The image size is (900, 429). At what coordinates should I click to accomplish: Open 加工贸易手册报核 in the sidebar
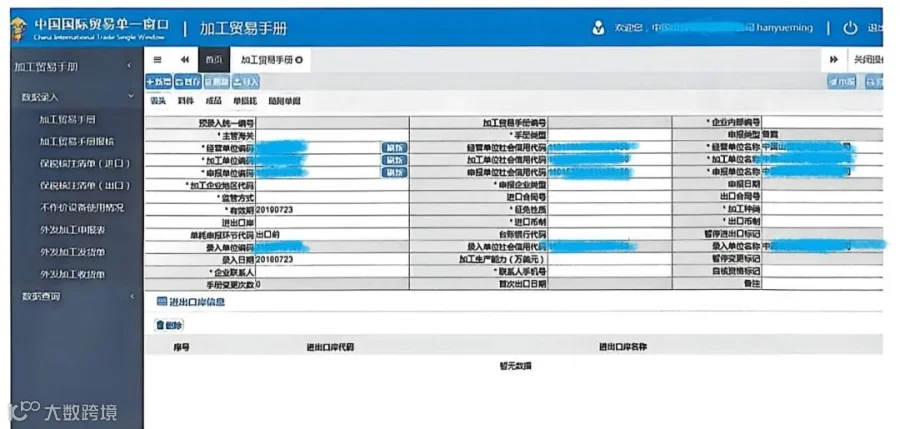pos(76,141)
